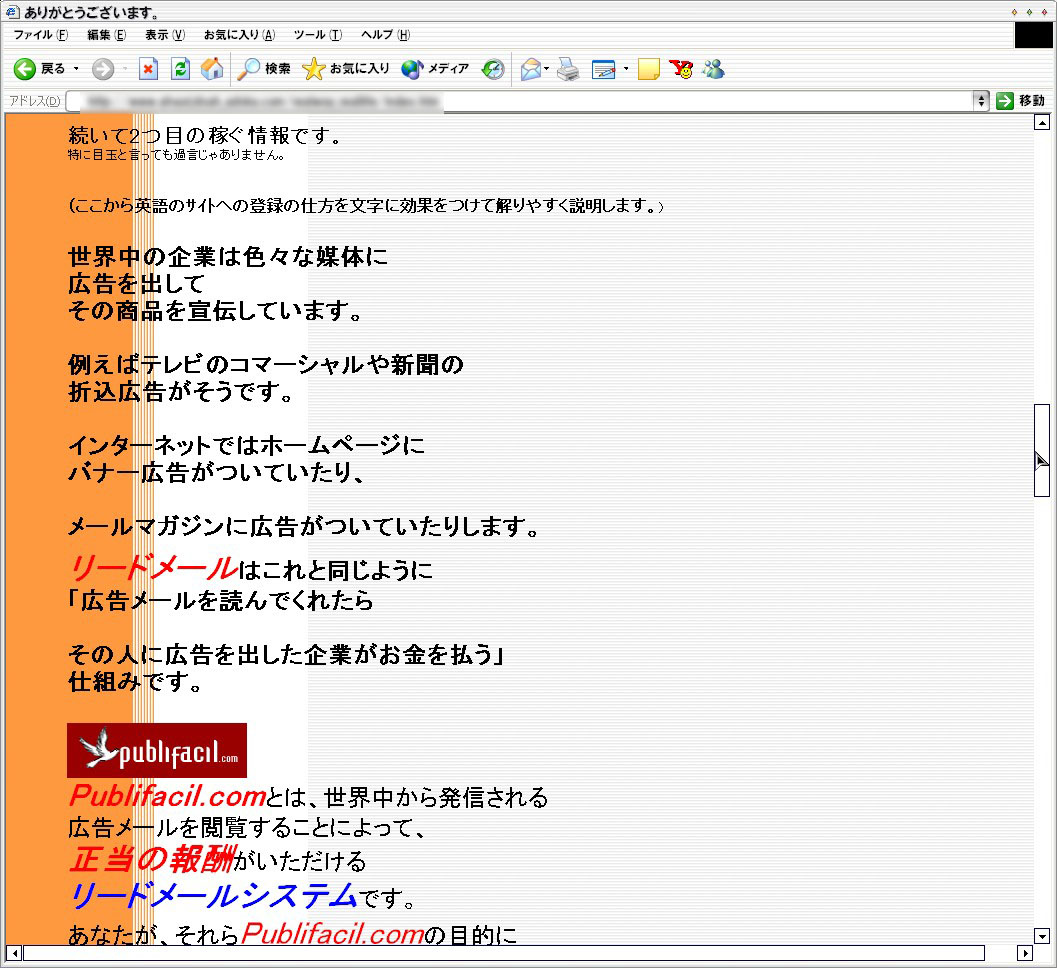Viewport: 1057px width, 968px height.
Task: Click inside the address bar field
Action: click(x=519, y=101)
